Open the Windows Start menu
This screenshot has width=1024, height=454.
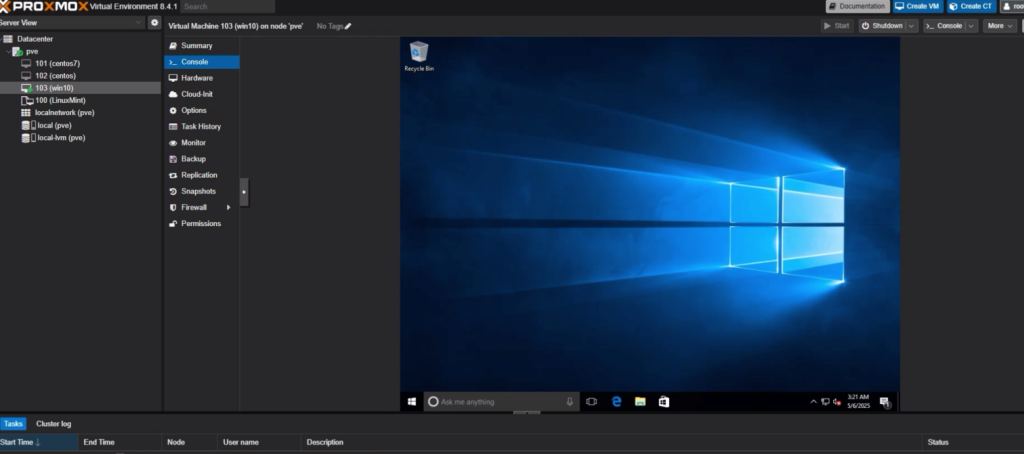[411, 402]
